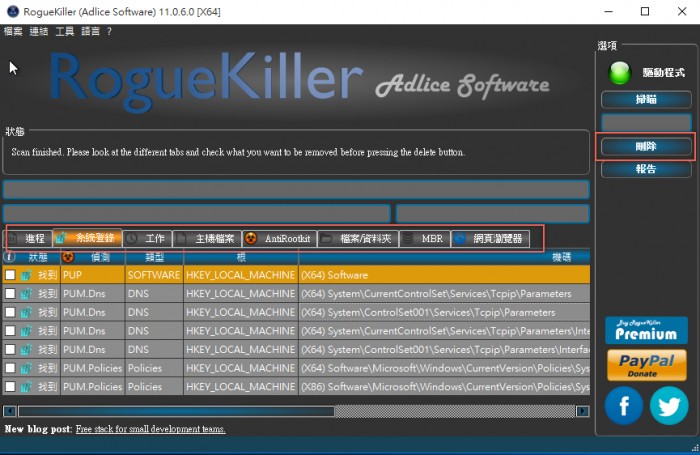The image size is (700, 455).
Task: Open the blog post link about small development teams
Action: (x=150, y=429)
